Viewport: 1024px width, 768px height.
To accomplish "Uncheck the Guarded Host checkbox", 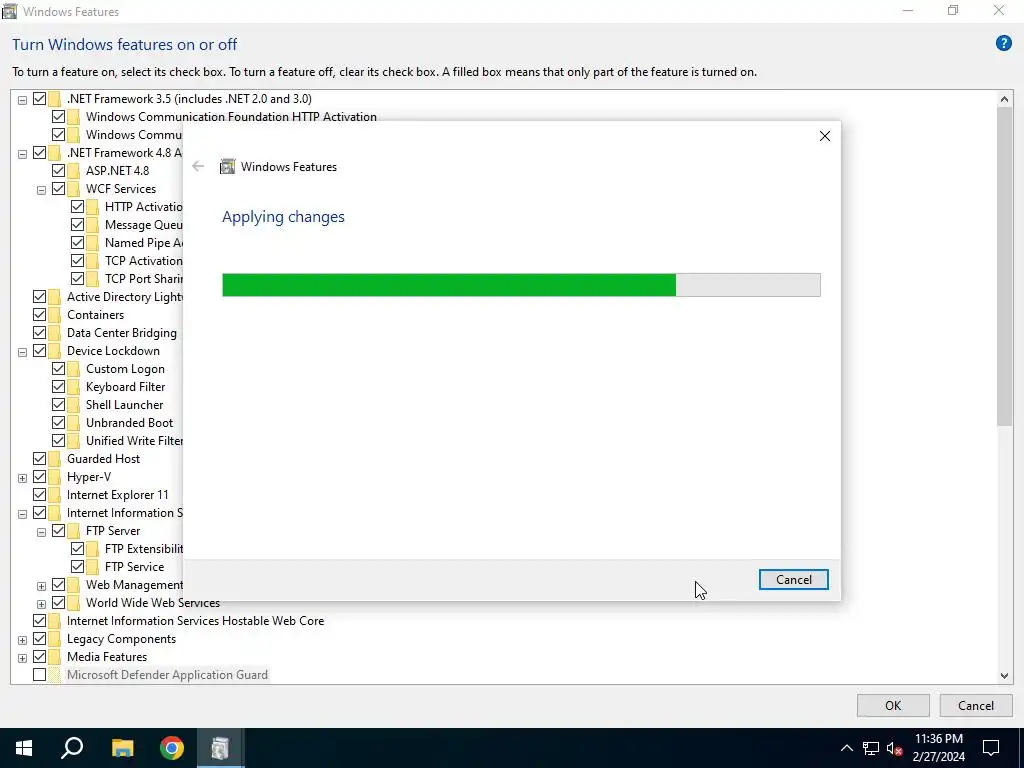I will 39,459.
